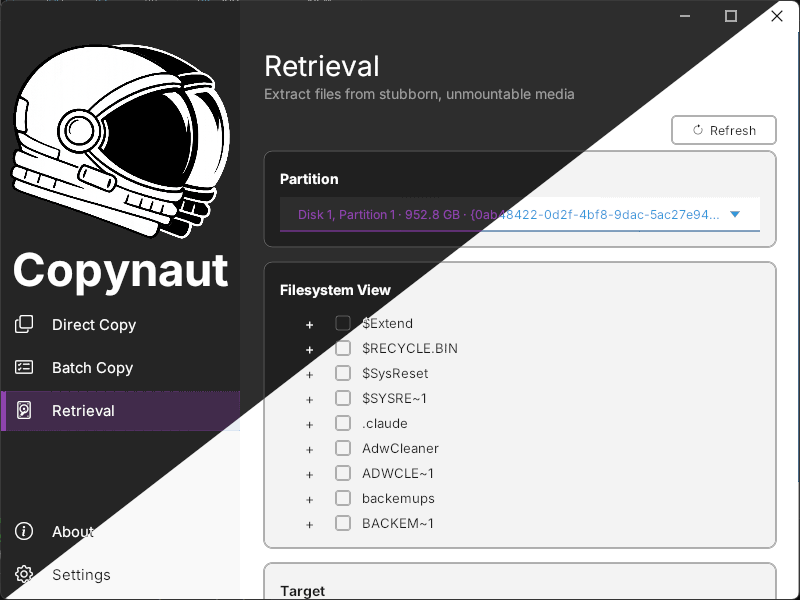Click the Copynaut wordmark
800x600 pixels.
(x=120, y=270)
